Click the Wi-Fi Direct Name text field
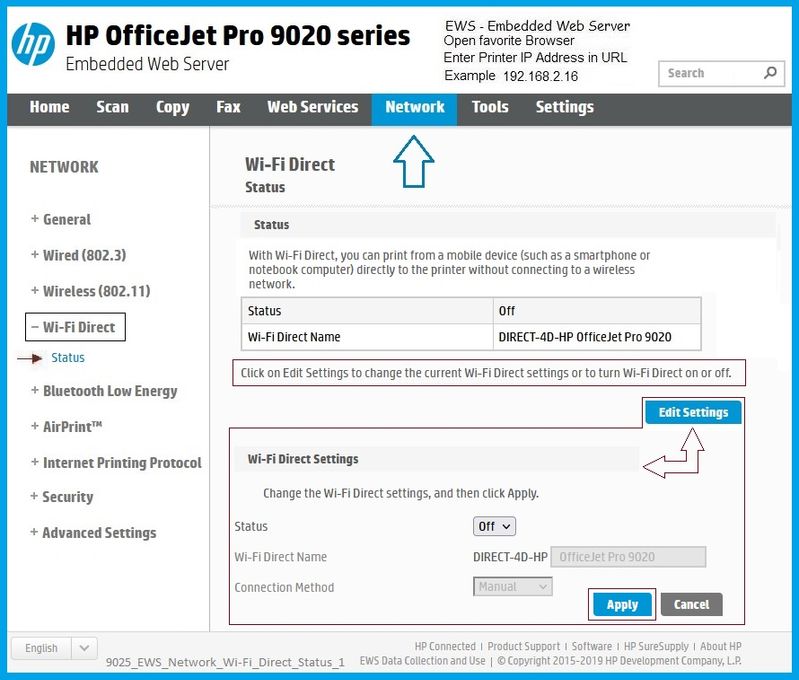799x680 pixels. tap(628, 557)
